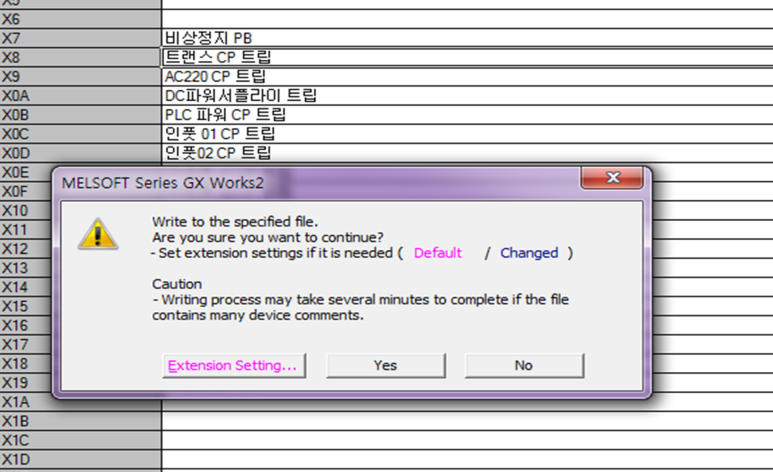Click the empty comment cell for X6

click(467, 19)
